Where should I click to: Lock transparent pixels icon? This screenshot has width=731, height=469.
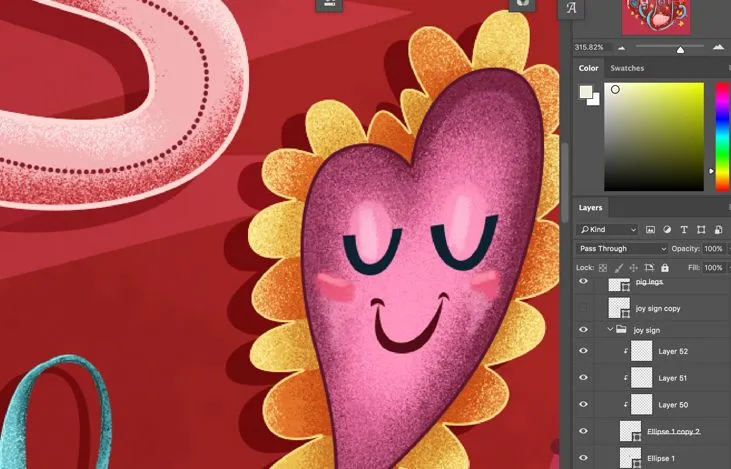tap(603, 268)
